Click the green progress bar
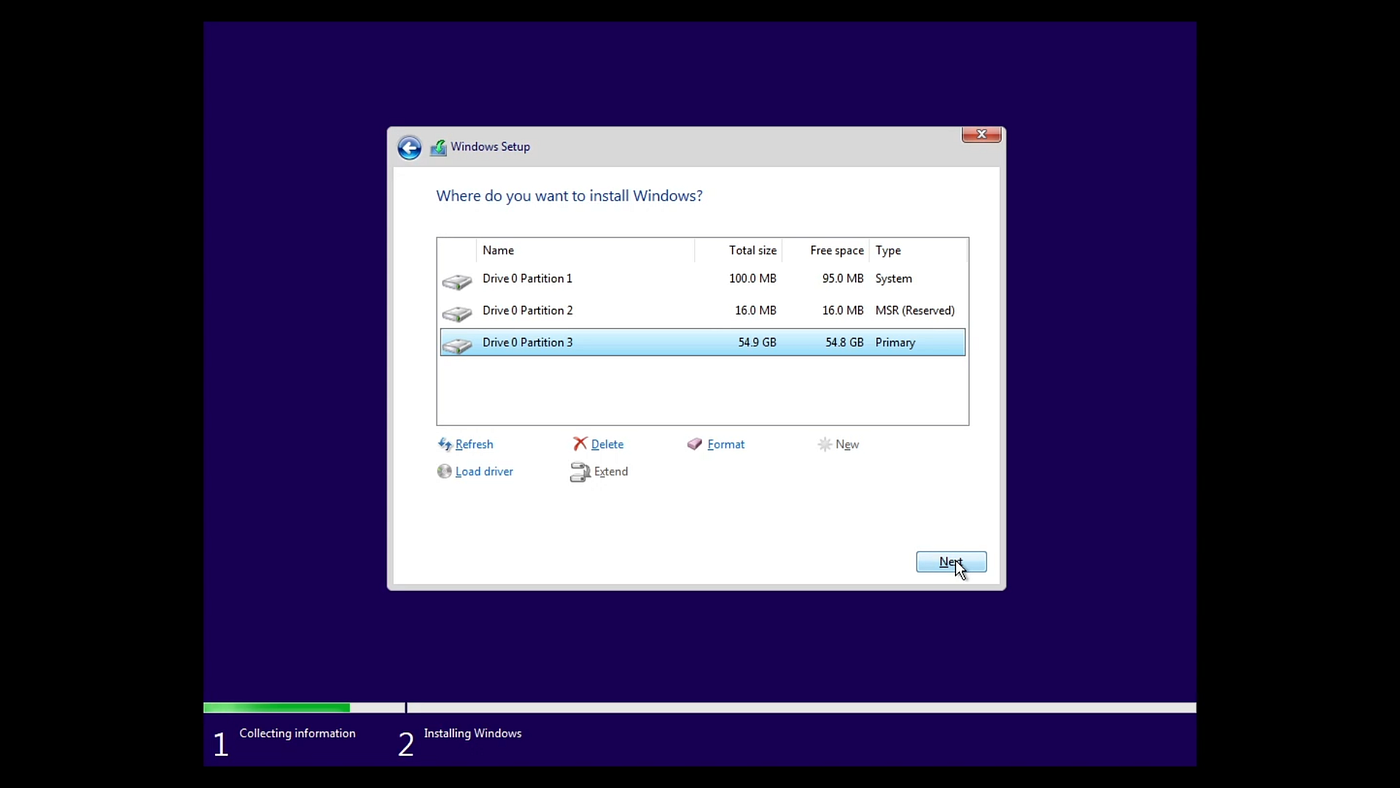This screenshot has width=1400, height=788. pos(277,708)
